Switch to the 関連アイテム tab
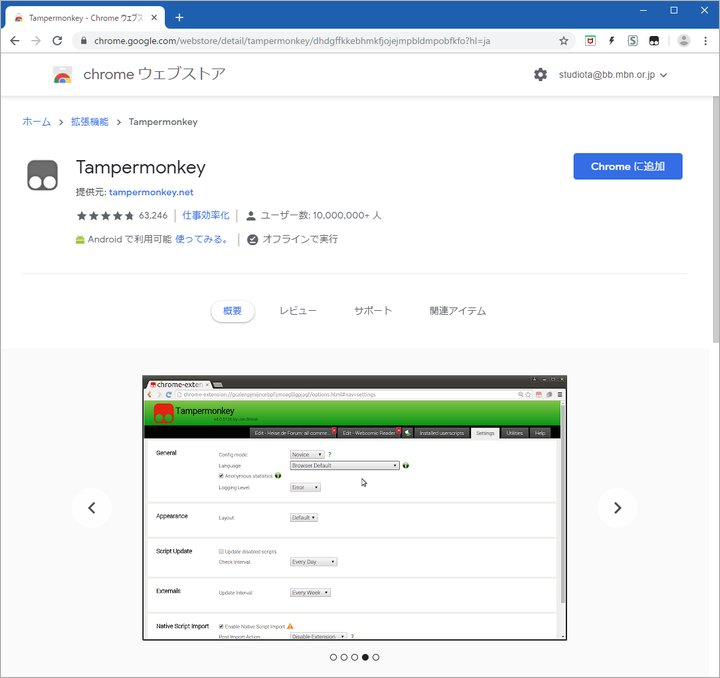Screen dimensions: 720x678 (x=458, y=311)
